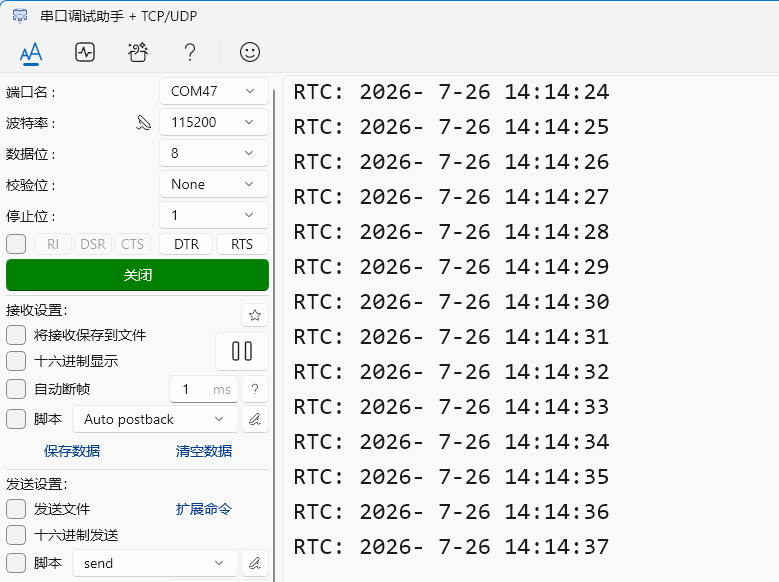This screenshot has height=582, width=779.
Task: Toggle the 自动断帧 checkbox
Action: (x=16, y=389)
